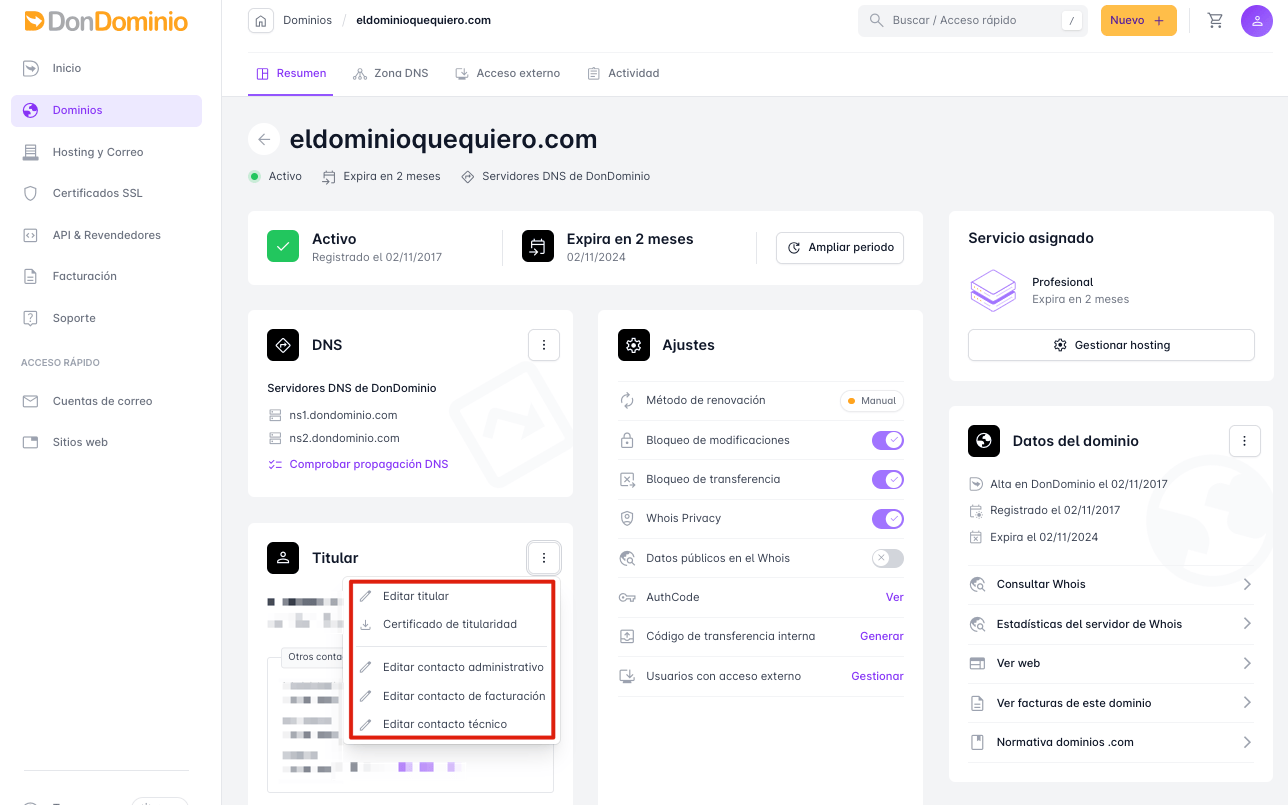Click the Gestionar hosting button

[1111, 345]
